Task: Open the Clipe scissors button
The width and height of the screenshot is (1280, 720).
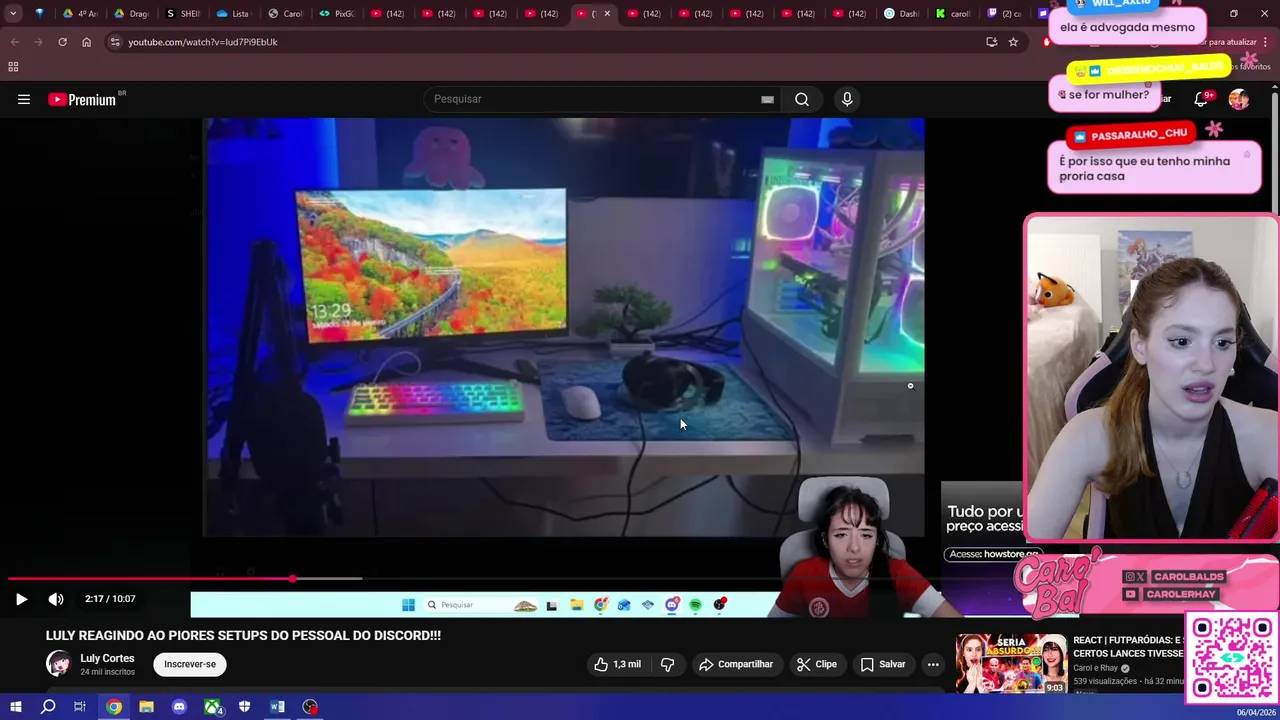Action: (816, 664)
